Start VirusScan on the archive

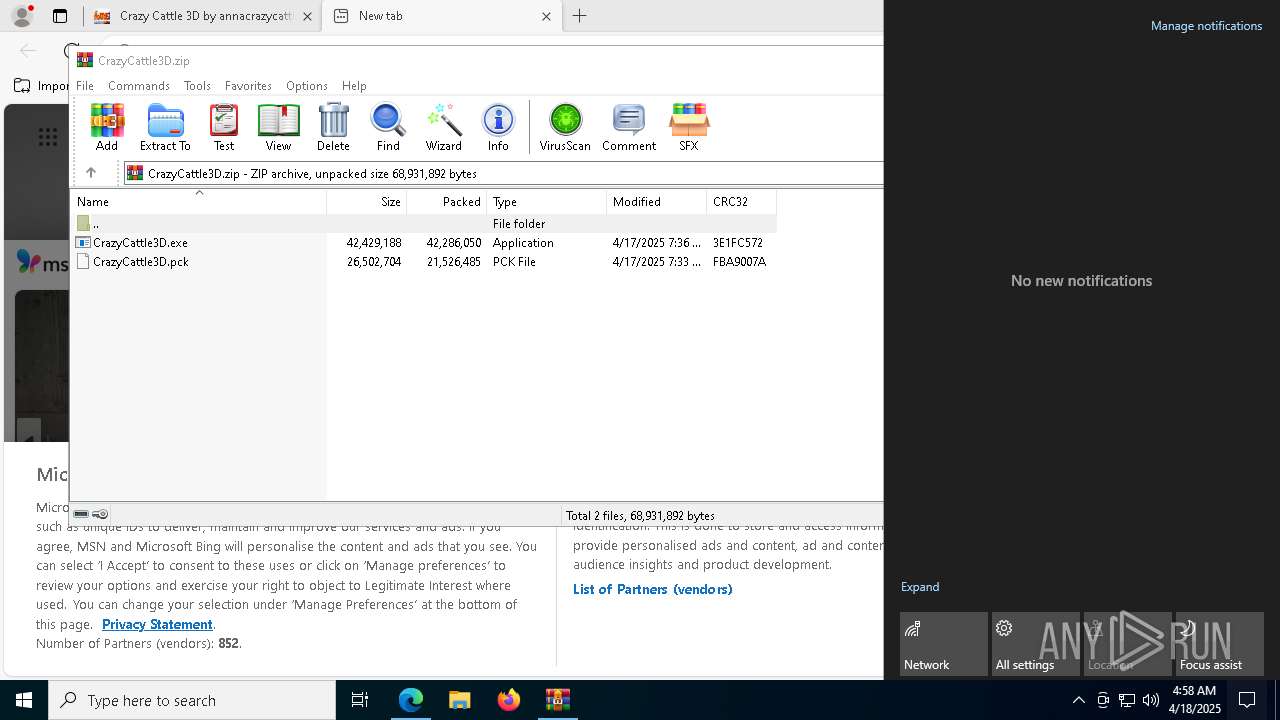(x=565, y=127)
